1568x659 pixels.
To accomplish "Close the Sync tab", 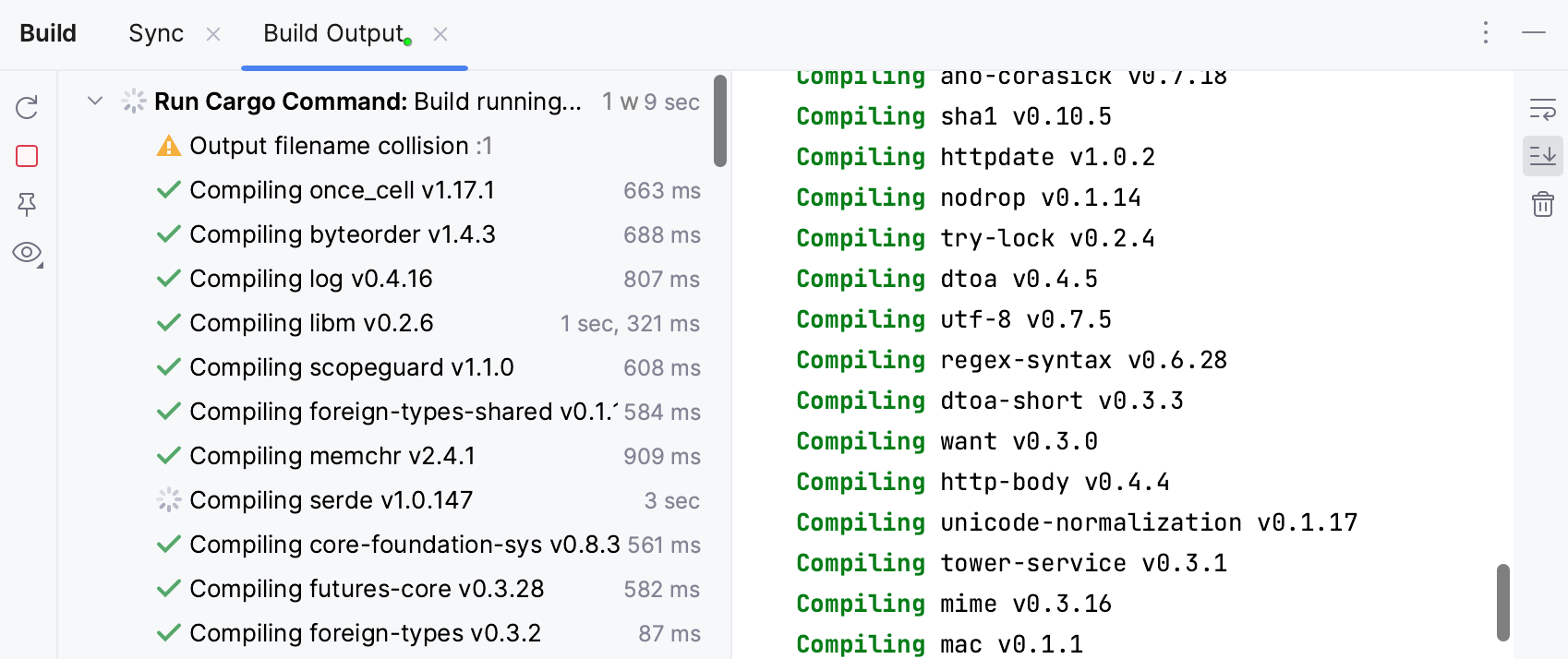I will pyautogui.click(x=213, y=34).
